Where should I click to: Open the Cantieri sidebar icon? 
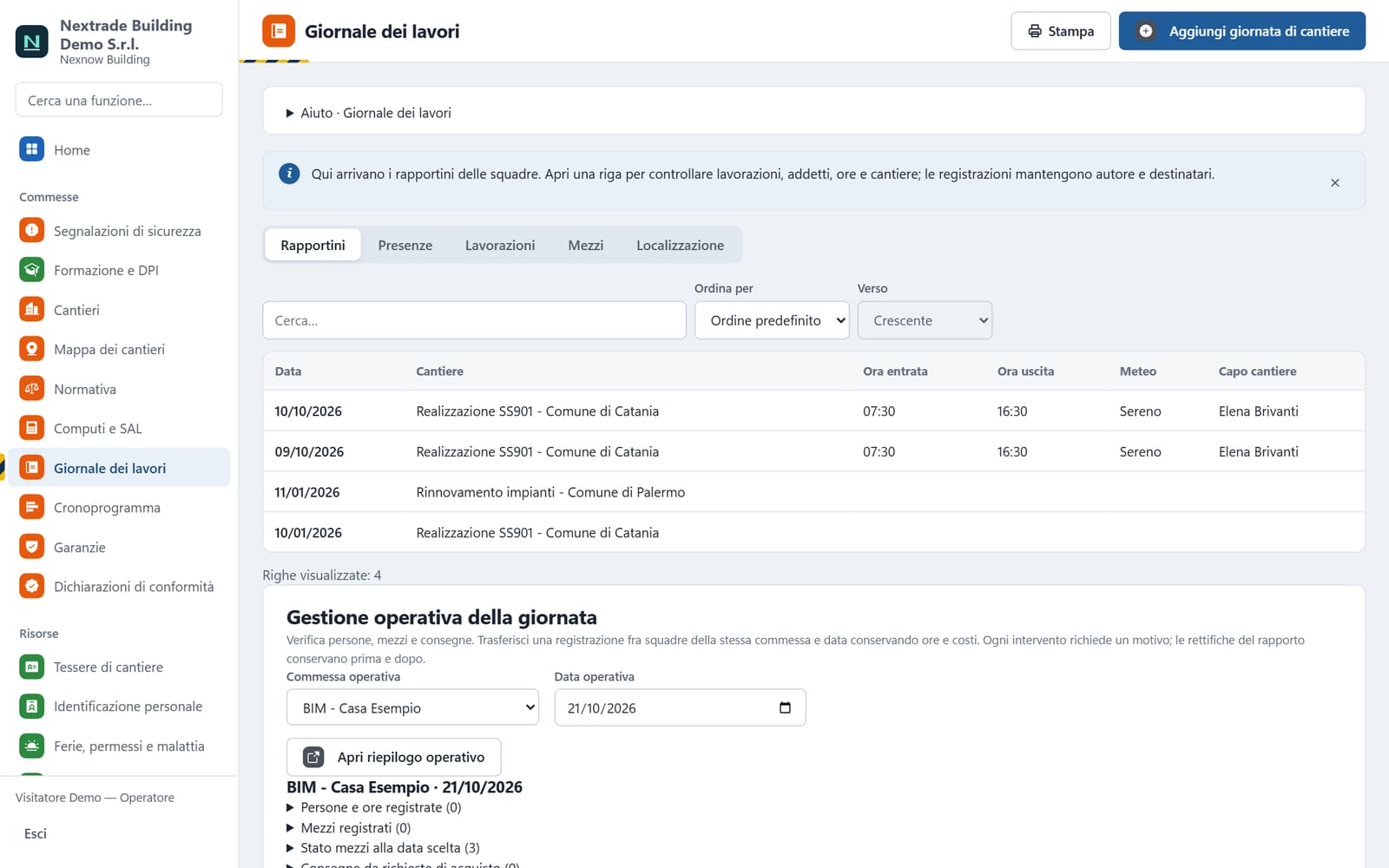pyautogui.click(x=31, y=310)
